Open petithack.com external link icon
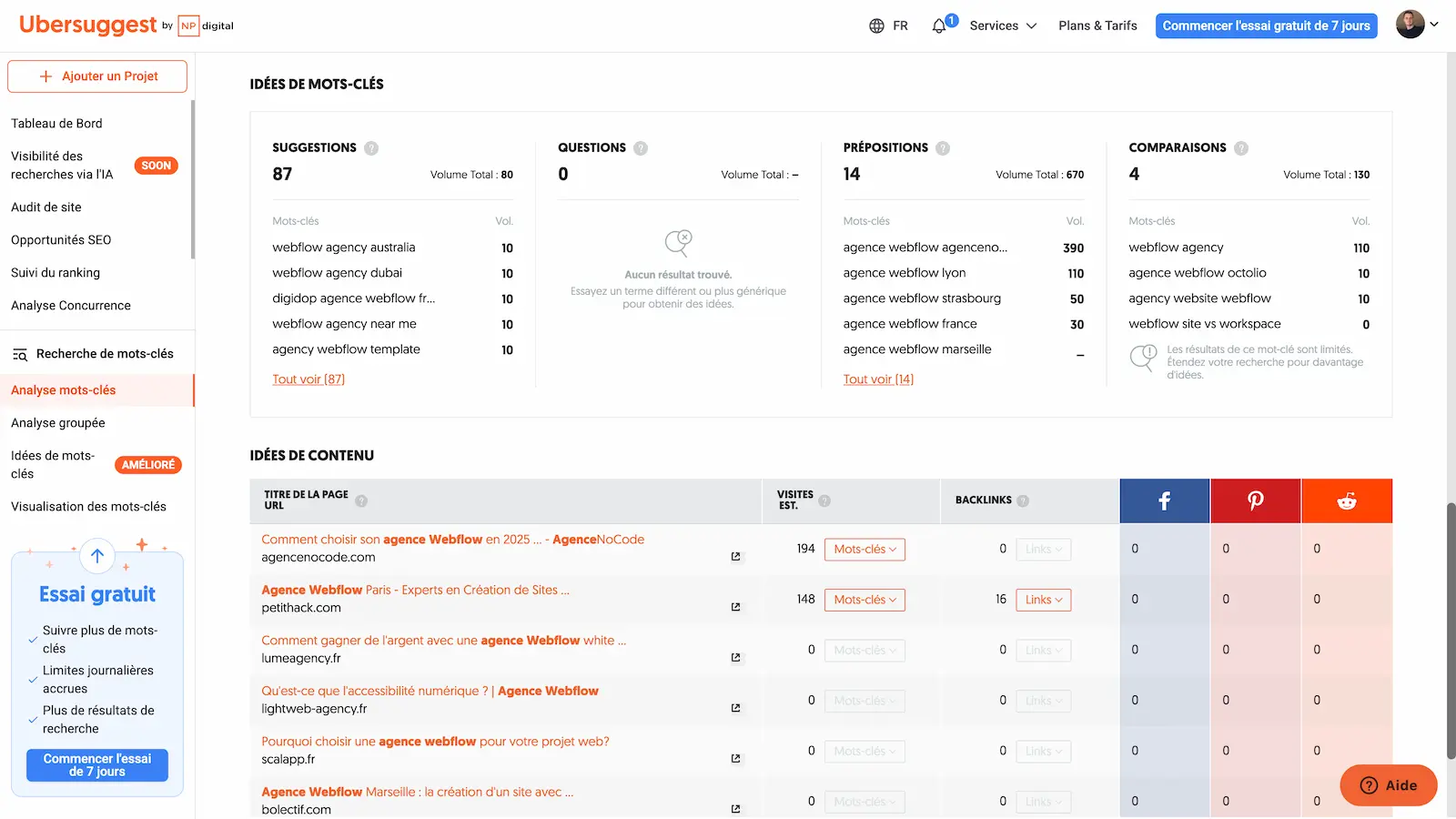Viewport: 1456px width, 819px height. point(735,607)
